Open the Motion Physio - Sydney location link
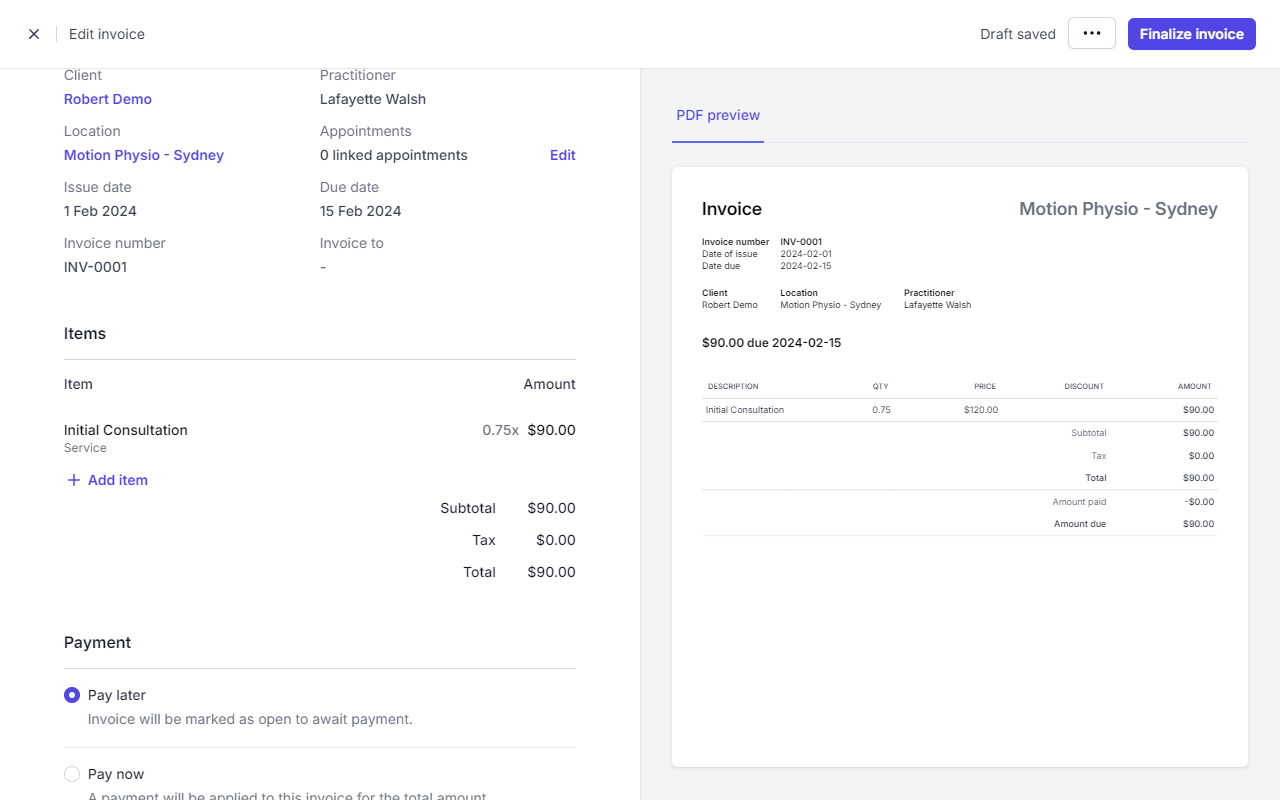 tap(144, 155)
